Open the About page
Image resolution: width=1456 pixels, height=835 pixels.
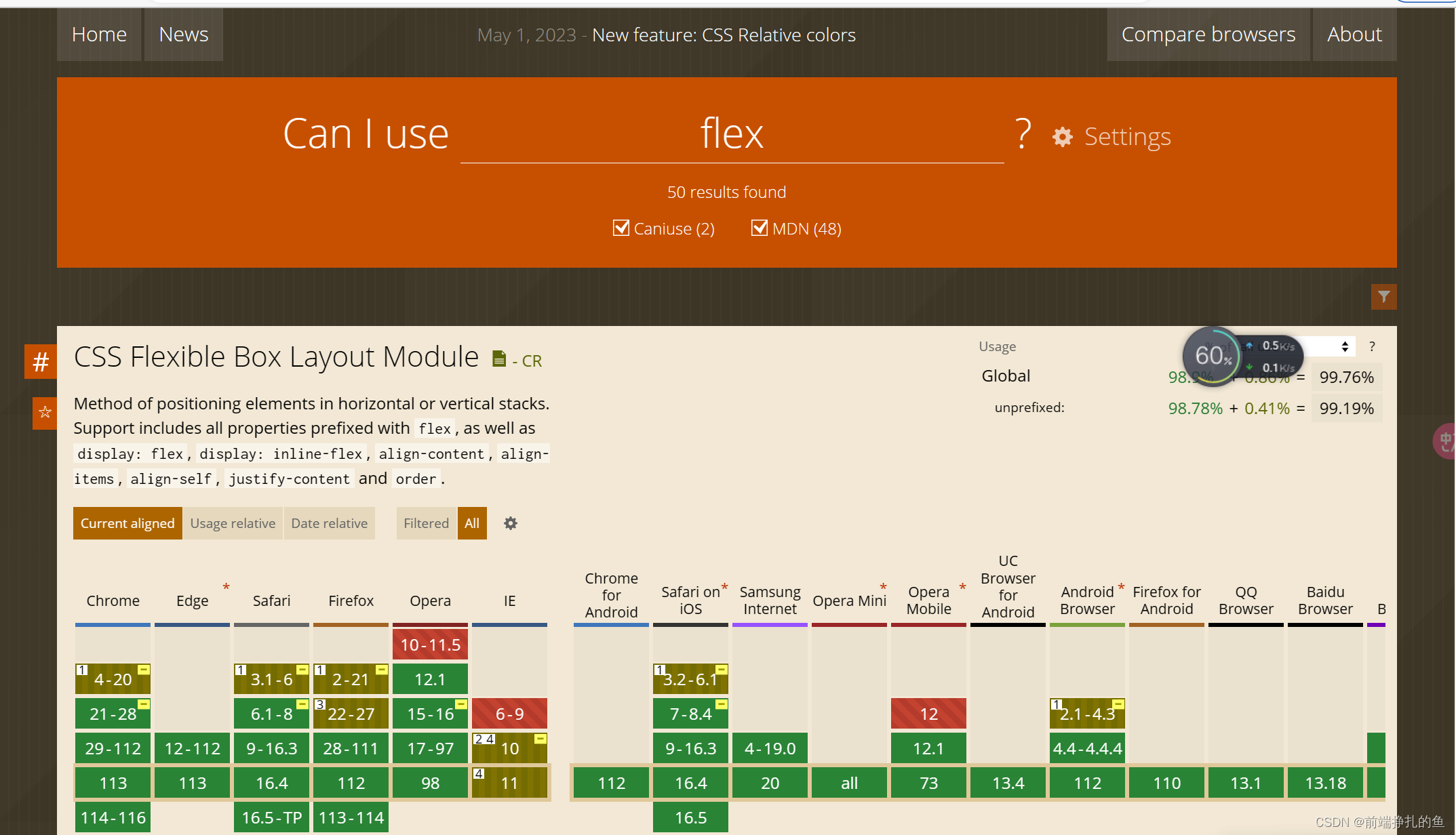(1354, 35)
